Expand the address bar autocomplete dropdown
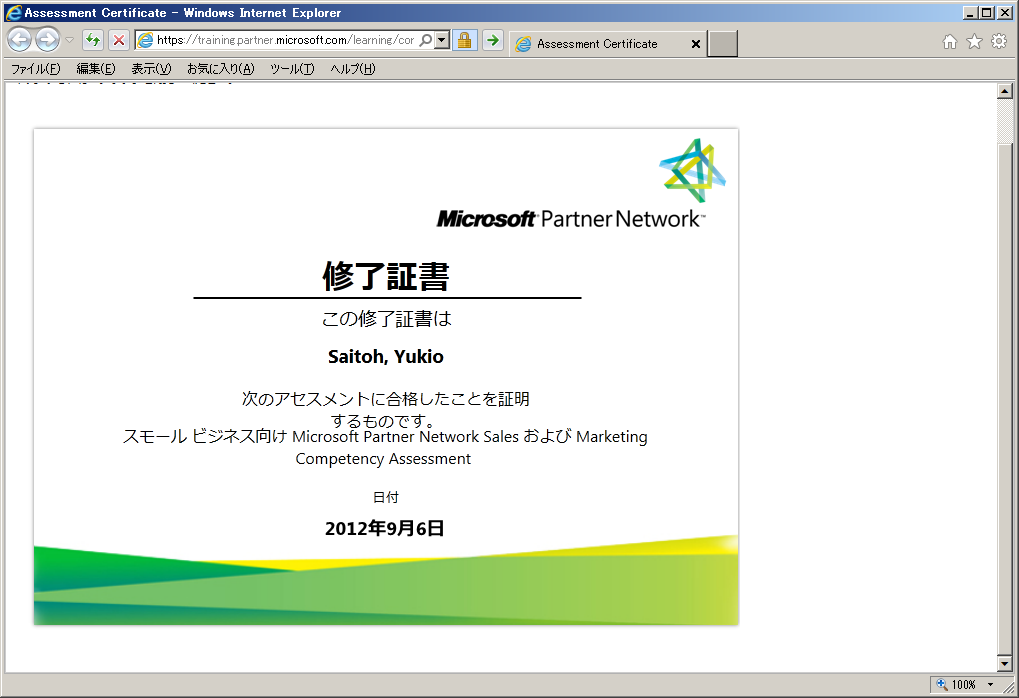The image size is (1019, 698). pos(442,41)
